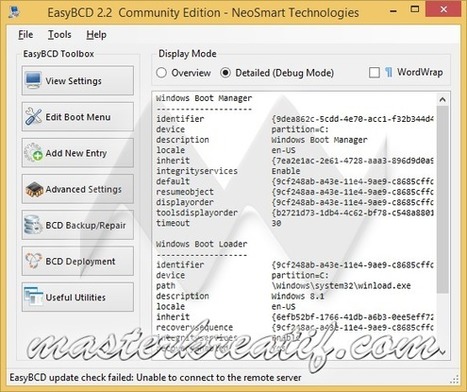Open the Tools menu

[60, 35]
